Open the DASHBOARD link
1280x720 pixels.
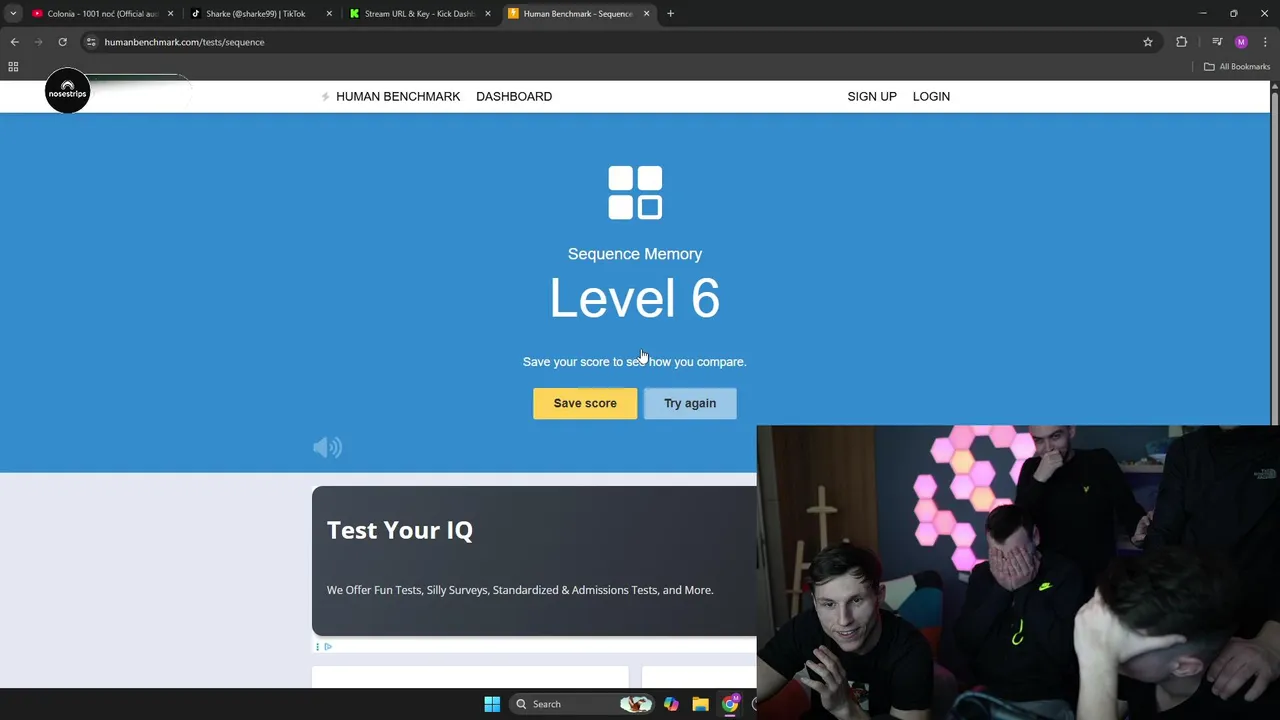tap(514, 96)
